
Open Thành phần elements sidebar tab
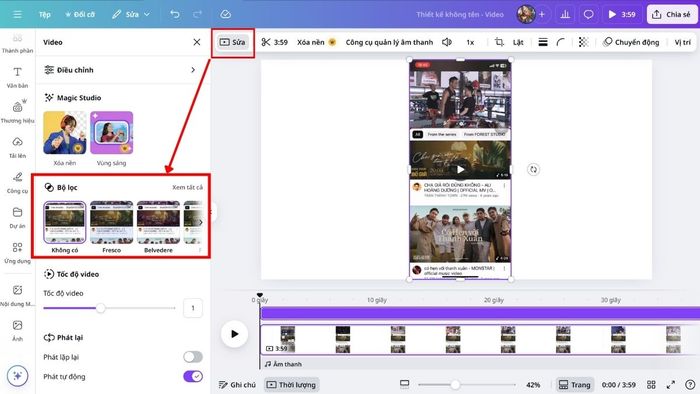coord(17,44)
